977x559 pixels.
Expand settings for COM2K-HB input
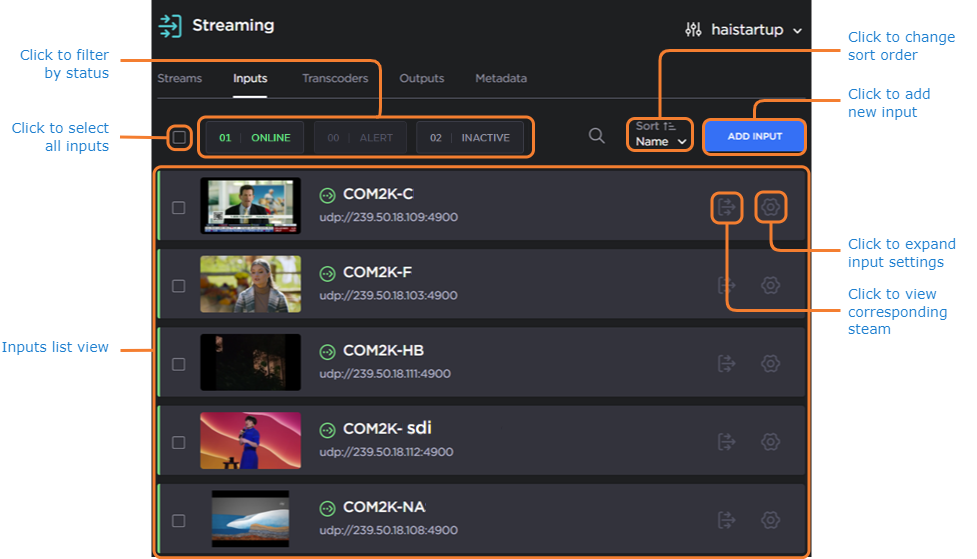tap(770, 363)
